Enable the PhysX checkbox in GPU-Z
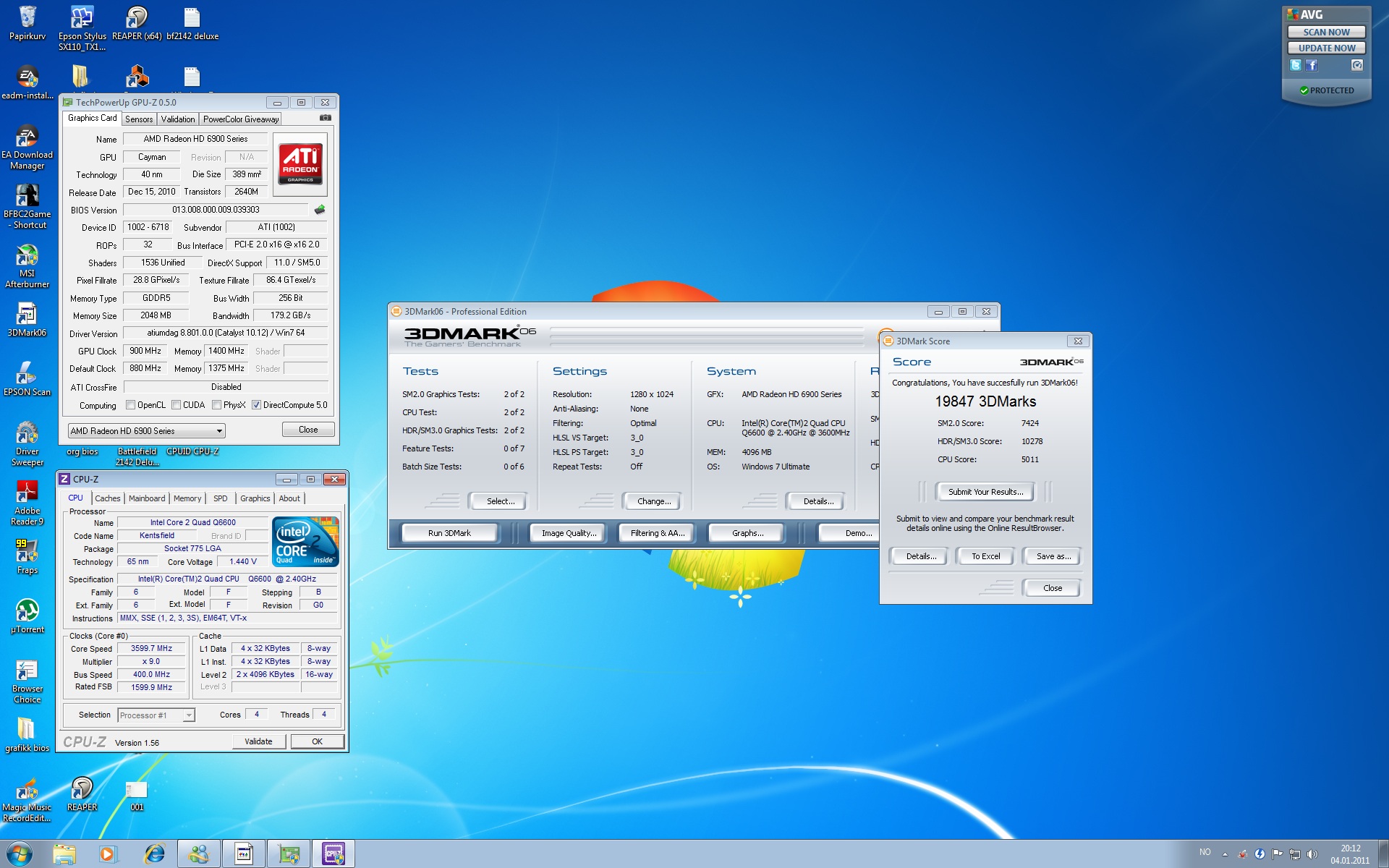 click(216, 405)
